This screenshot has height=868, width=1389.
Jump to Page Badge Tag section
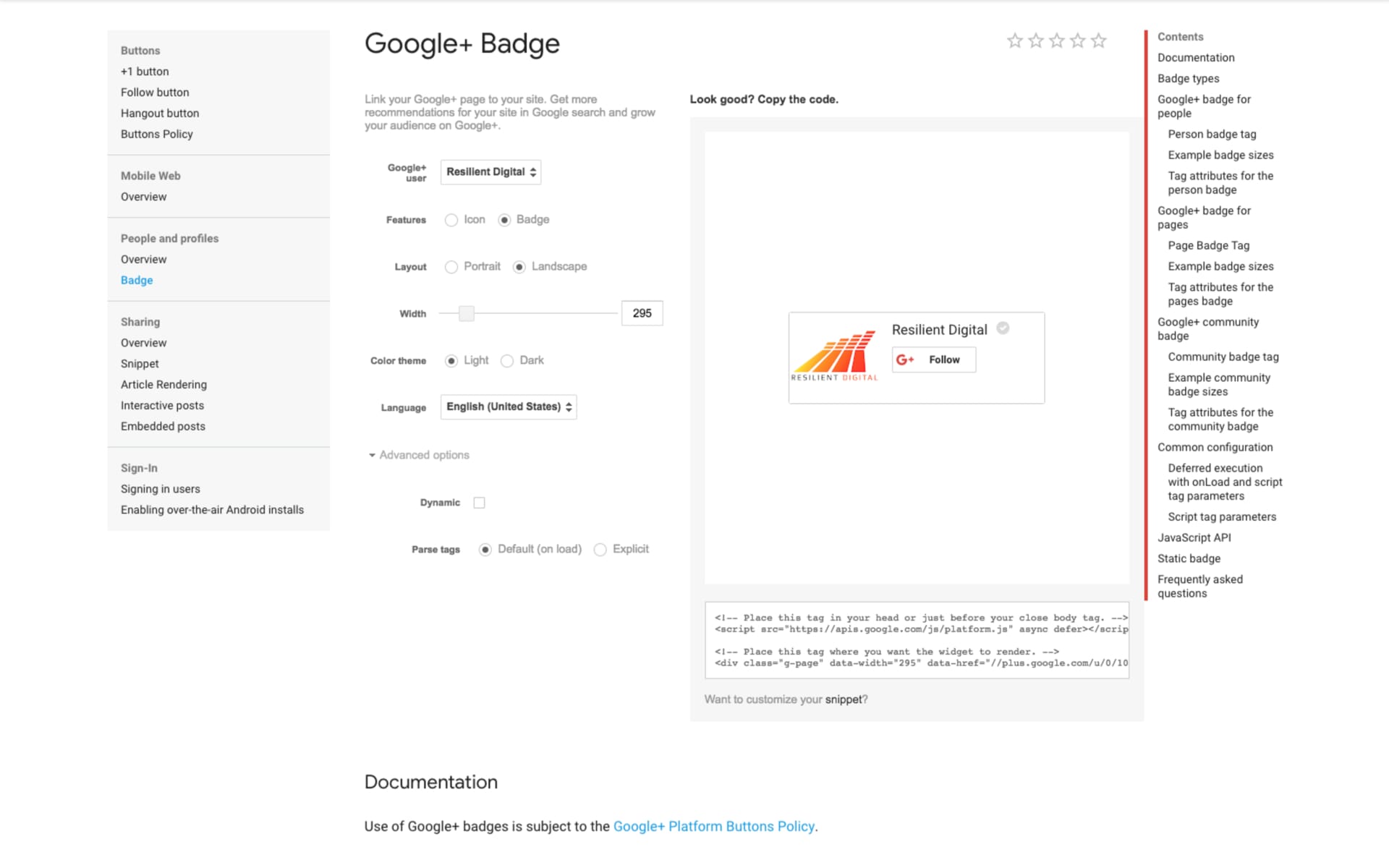coord(1208,246)
